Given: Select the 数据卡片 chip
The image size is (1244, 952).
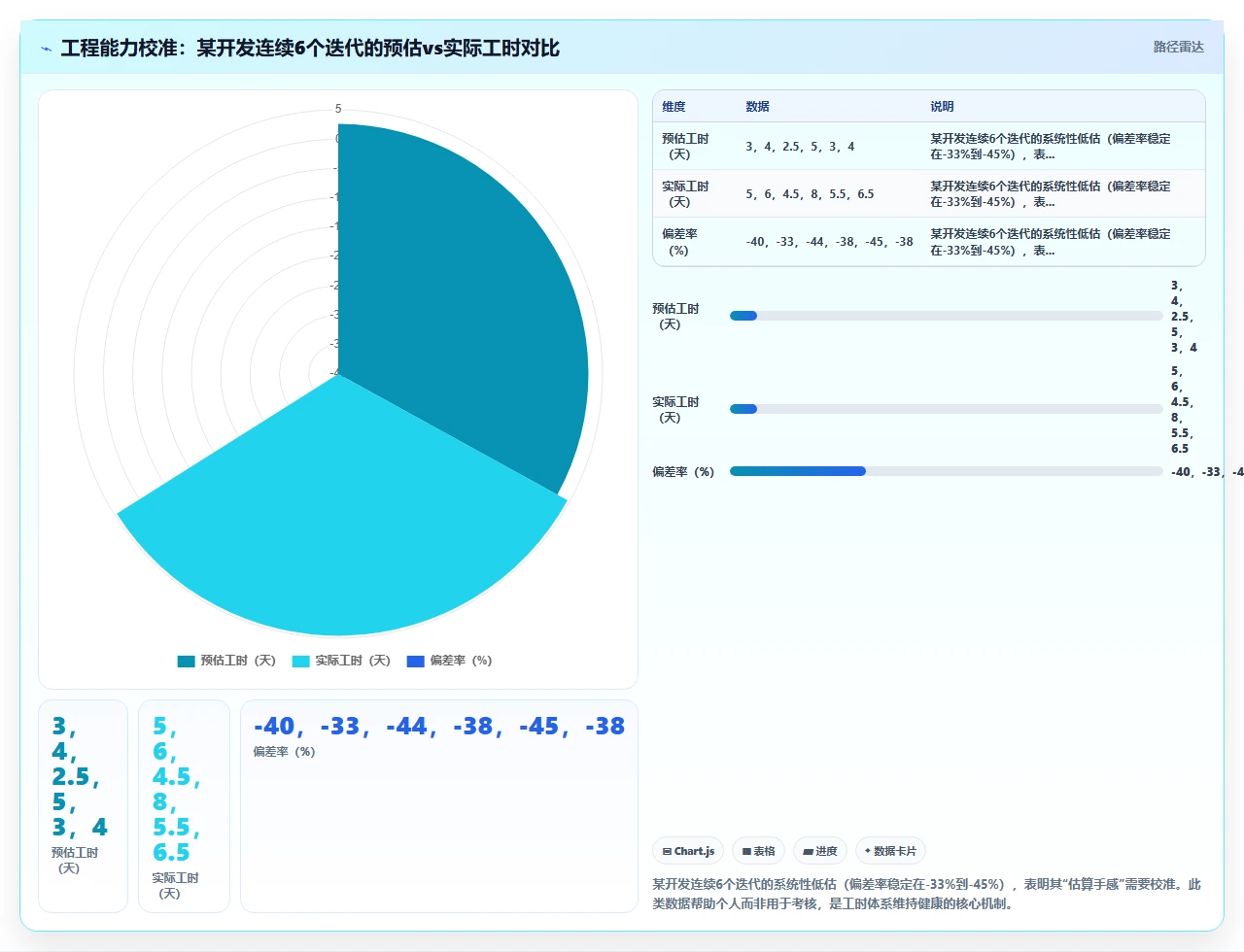Looking at the screenshot, I should click(890, 851).
